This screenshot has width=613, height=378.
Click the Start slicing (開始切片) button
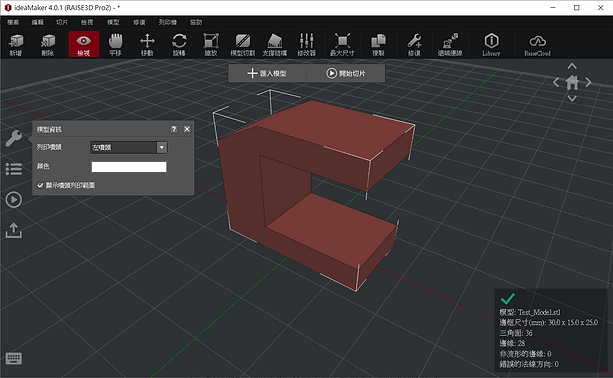346,73
